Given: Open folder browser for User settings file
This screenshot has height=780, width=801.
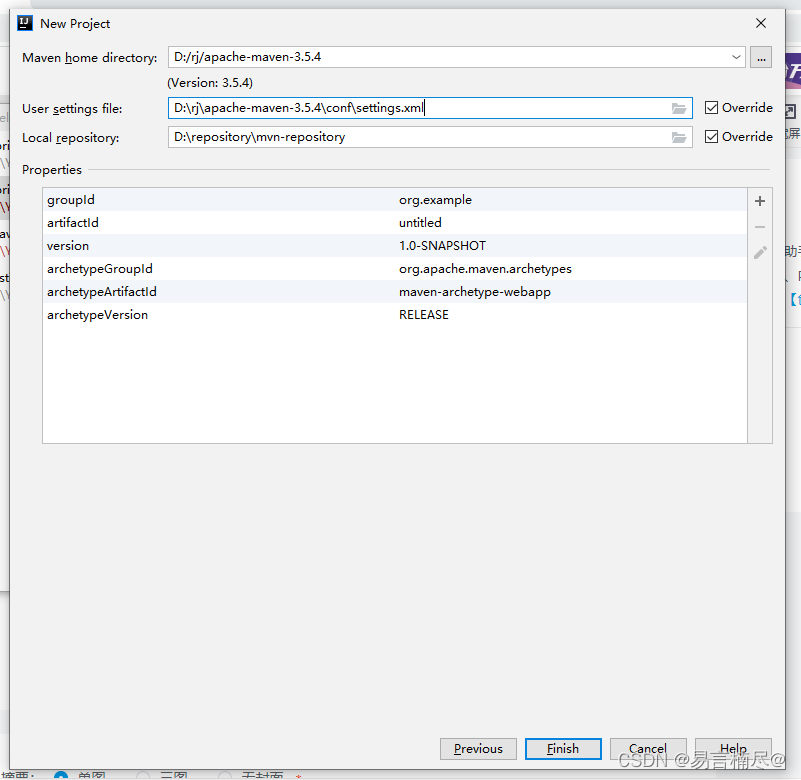Looking at the screenshot, I should click(x=678, y=108).
